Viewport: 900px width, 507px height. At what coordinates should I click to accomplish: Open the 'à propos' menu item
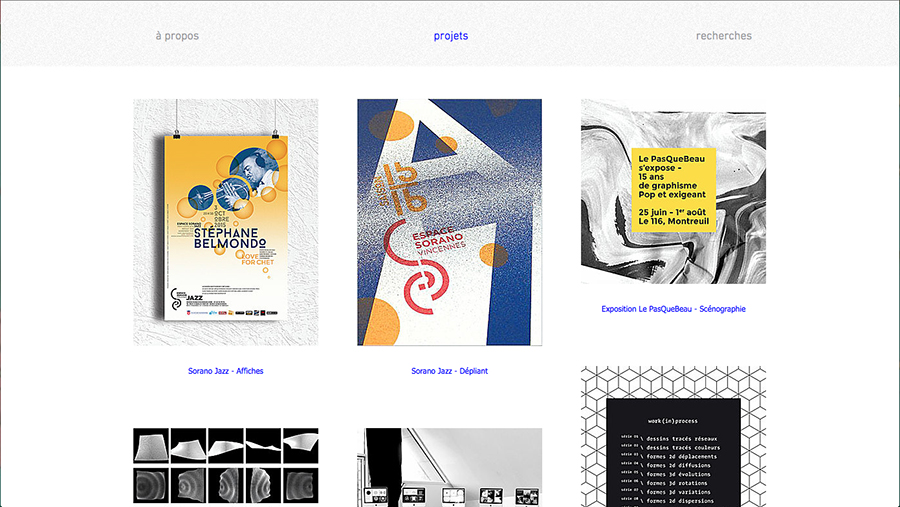point(177,36)
